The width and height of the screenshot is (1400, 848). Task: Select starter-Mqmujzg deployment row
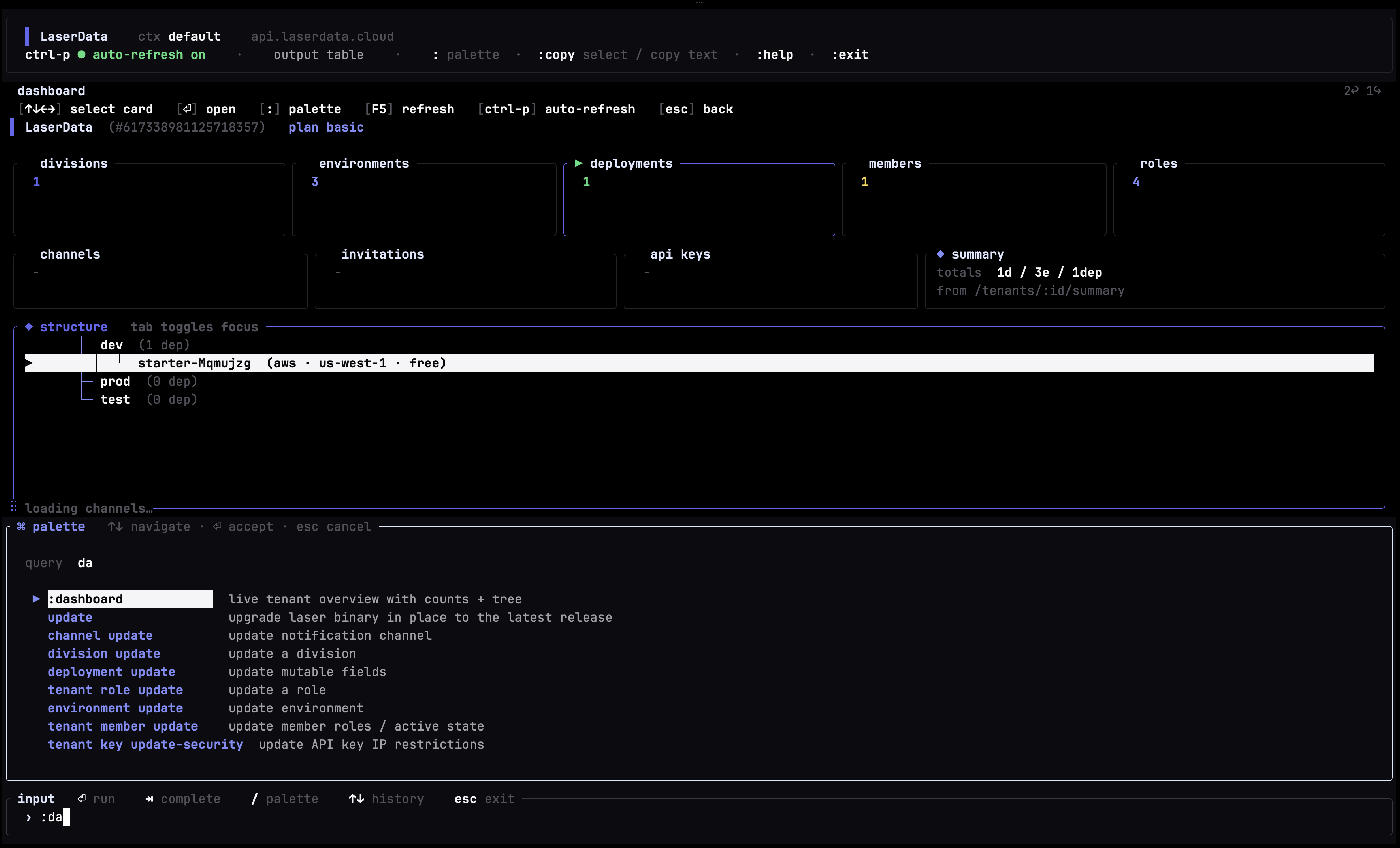click(x=699, y=363)
